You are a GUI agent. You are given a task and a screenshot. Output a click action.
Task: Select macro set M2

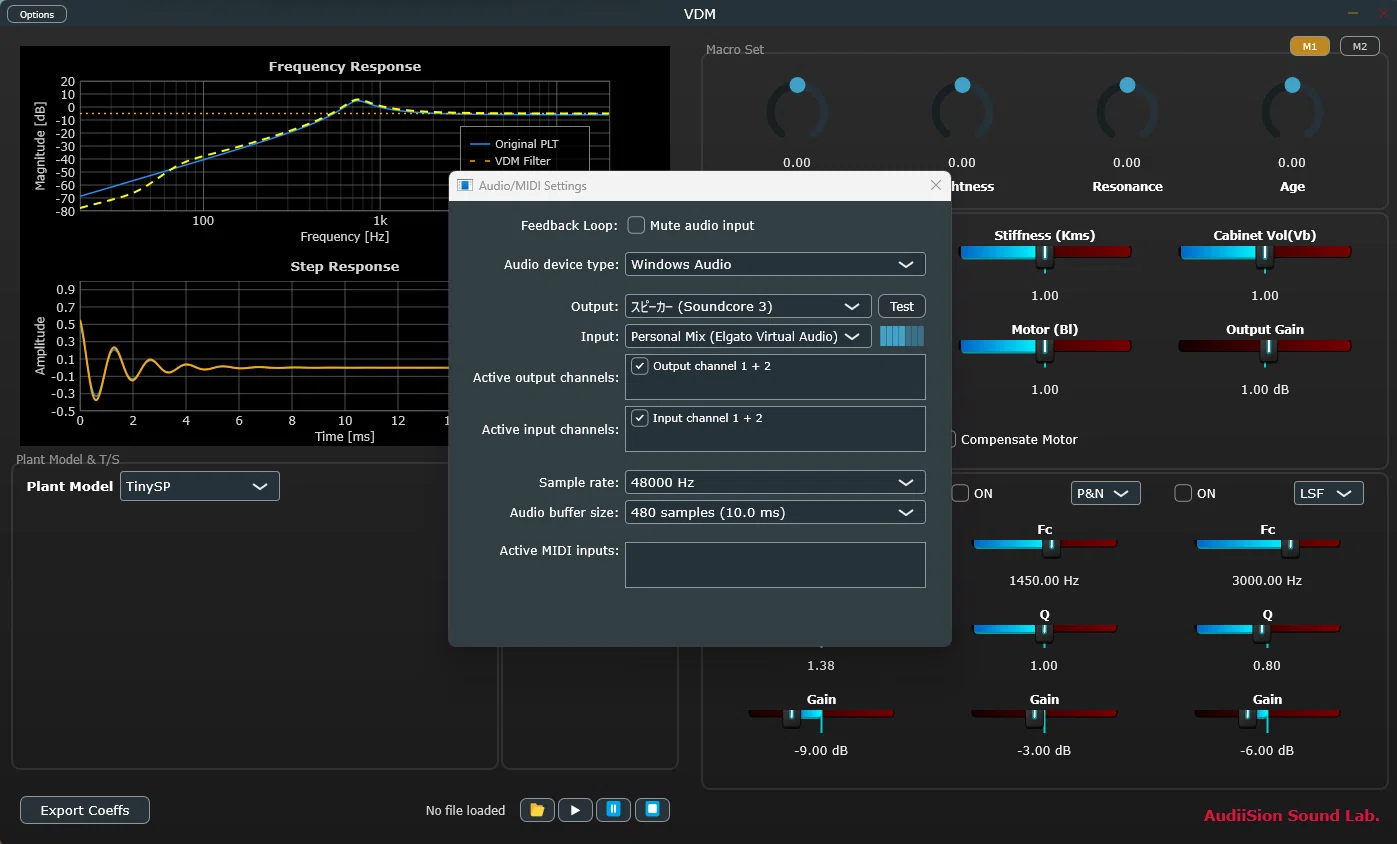click(x=1359, y=46)
